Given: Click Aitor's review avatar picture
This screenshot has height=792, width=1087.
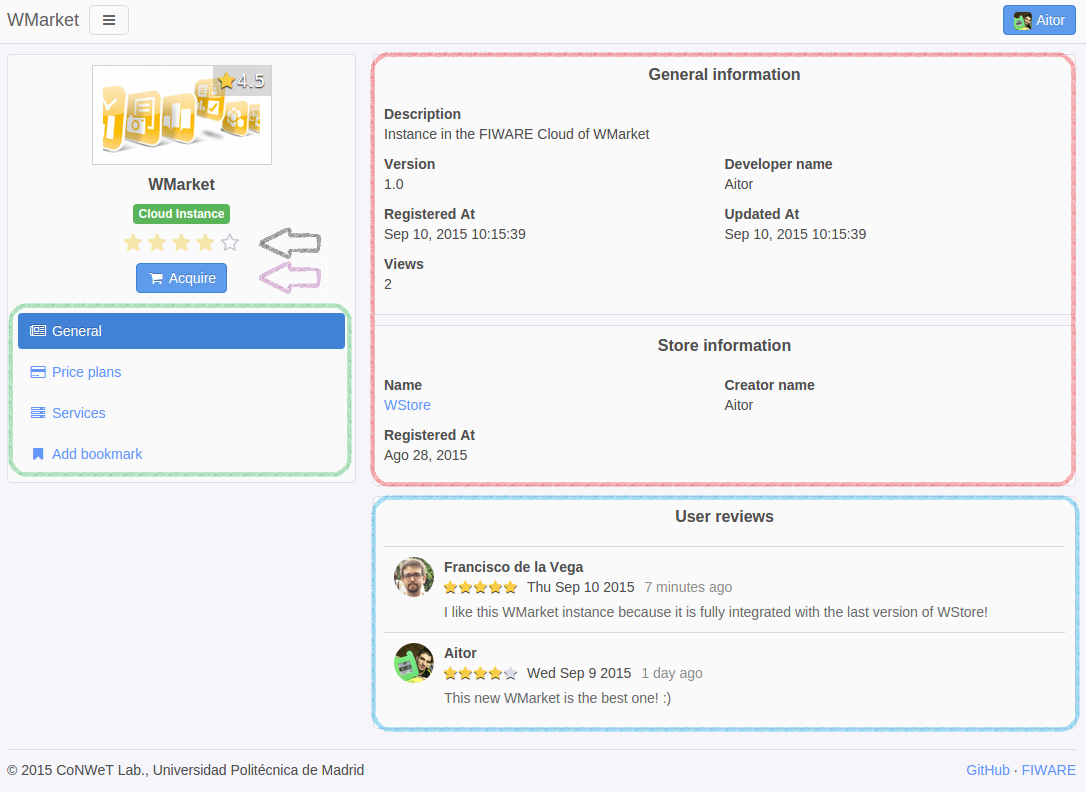Looking at the screenshot, I should click(414, 662).
